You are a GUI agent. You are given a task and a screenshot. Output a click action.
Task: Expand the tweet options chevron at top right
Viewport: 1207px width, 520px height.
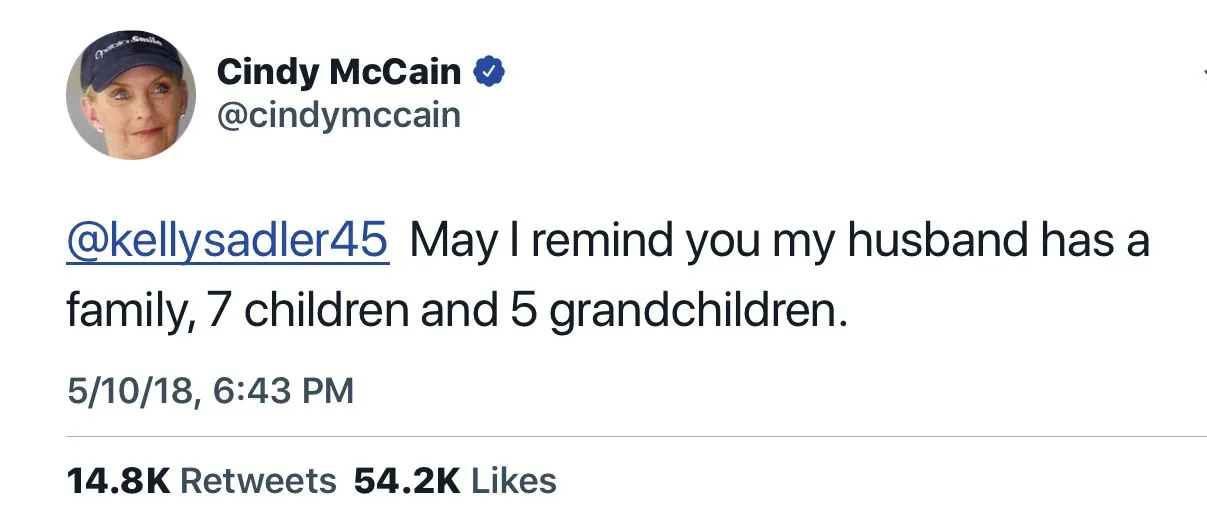pyautogui.click(x=1202, y=72)
